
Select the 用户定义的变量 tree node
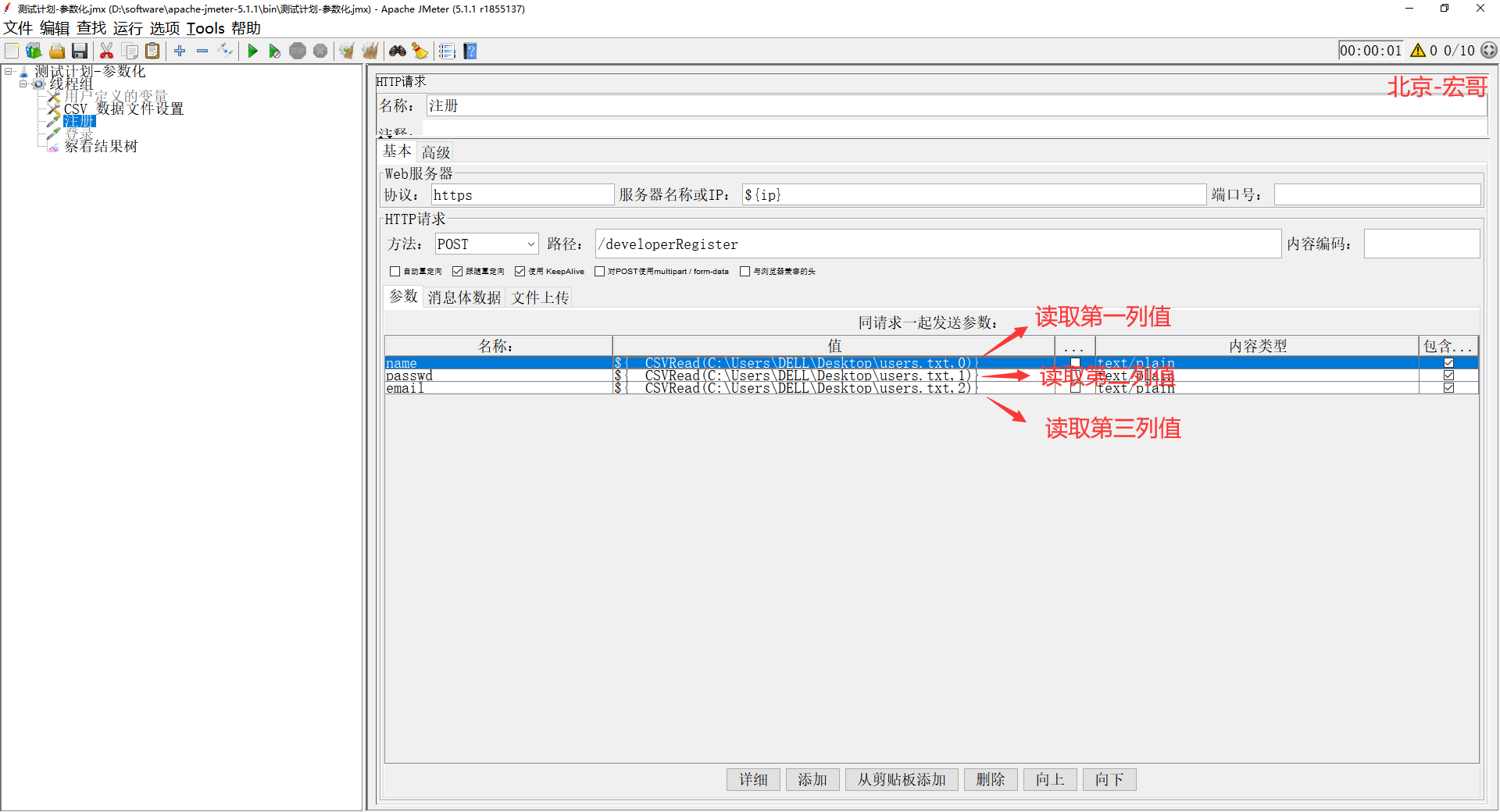[x=116, y=96]
